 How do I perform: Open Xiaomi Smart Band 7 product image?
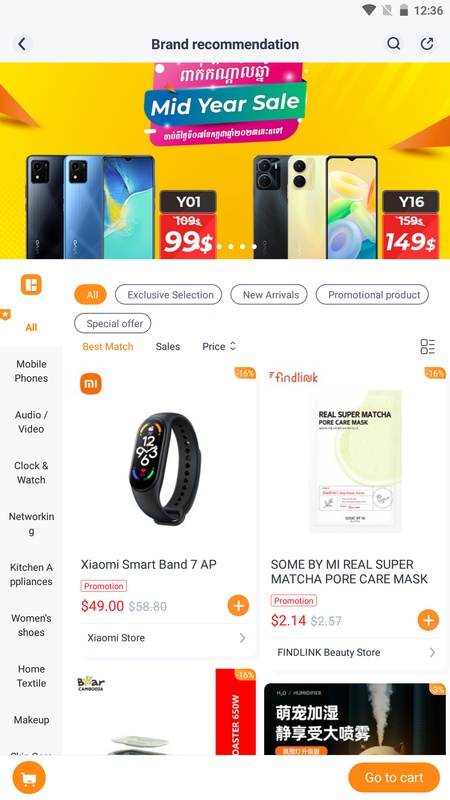click(x=164, y=468)
